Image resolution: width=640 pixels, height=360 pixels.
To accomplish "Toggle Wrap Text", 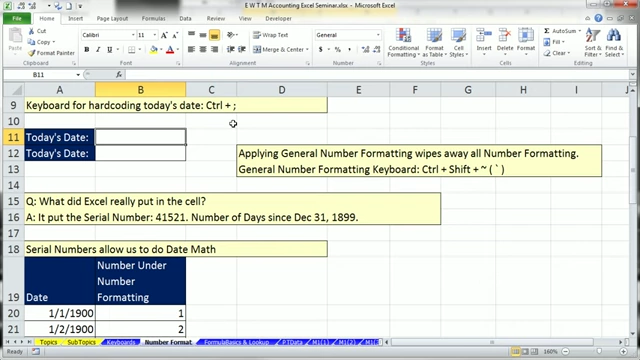I will point(270,35).
